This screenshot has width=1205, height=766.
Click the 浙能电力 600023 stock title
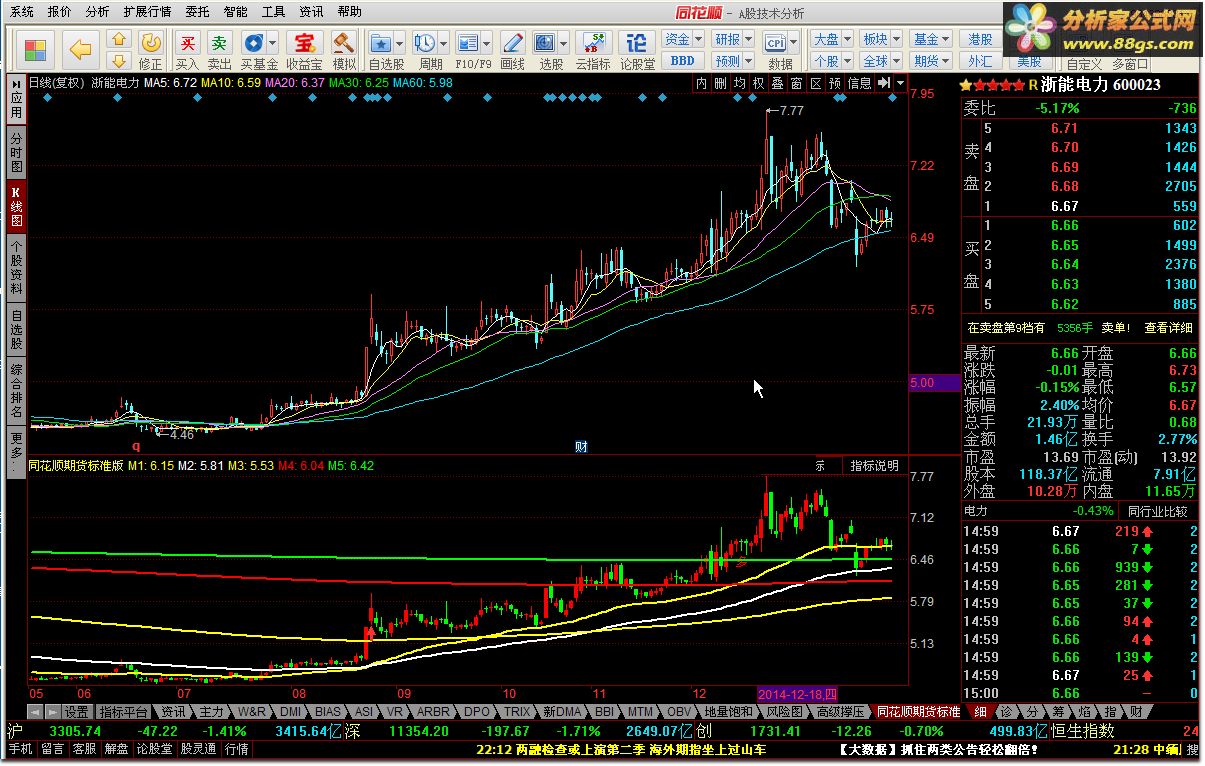tap(1100, 85)
